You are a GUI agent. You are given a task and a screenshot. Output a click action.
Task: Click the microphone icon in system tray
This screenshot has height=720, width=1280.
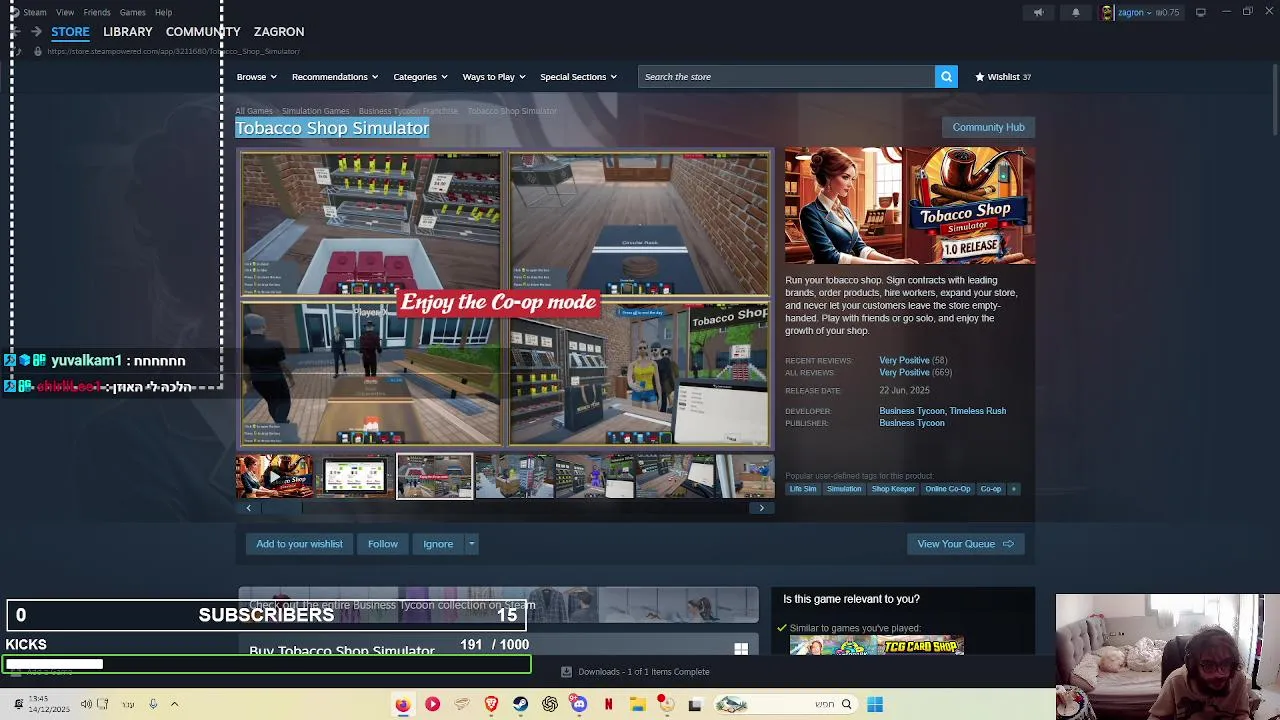(x=153, y=704)
